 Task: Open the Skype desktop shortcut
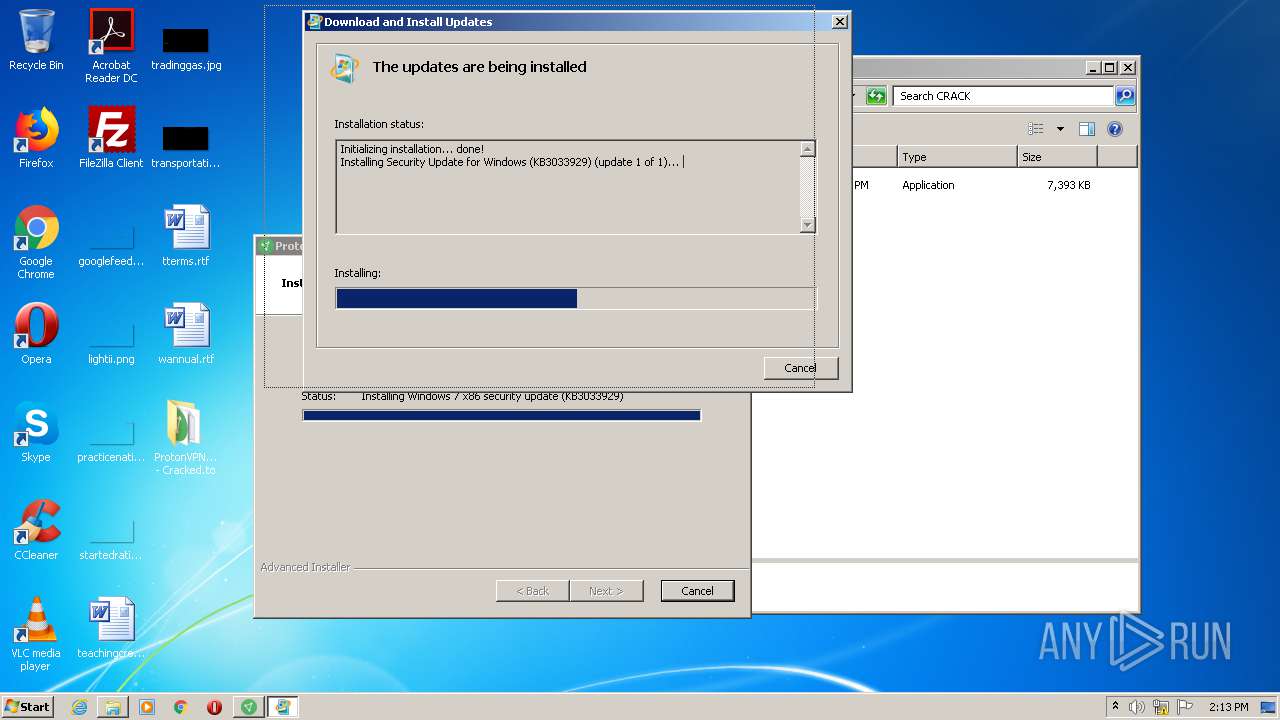click(x=36, y=432)
